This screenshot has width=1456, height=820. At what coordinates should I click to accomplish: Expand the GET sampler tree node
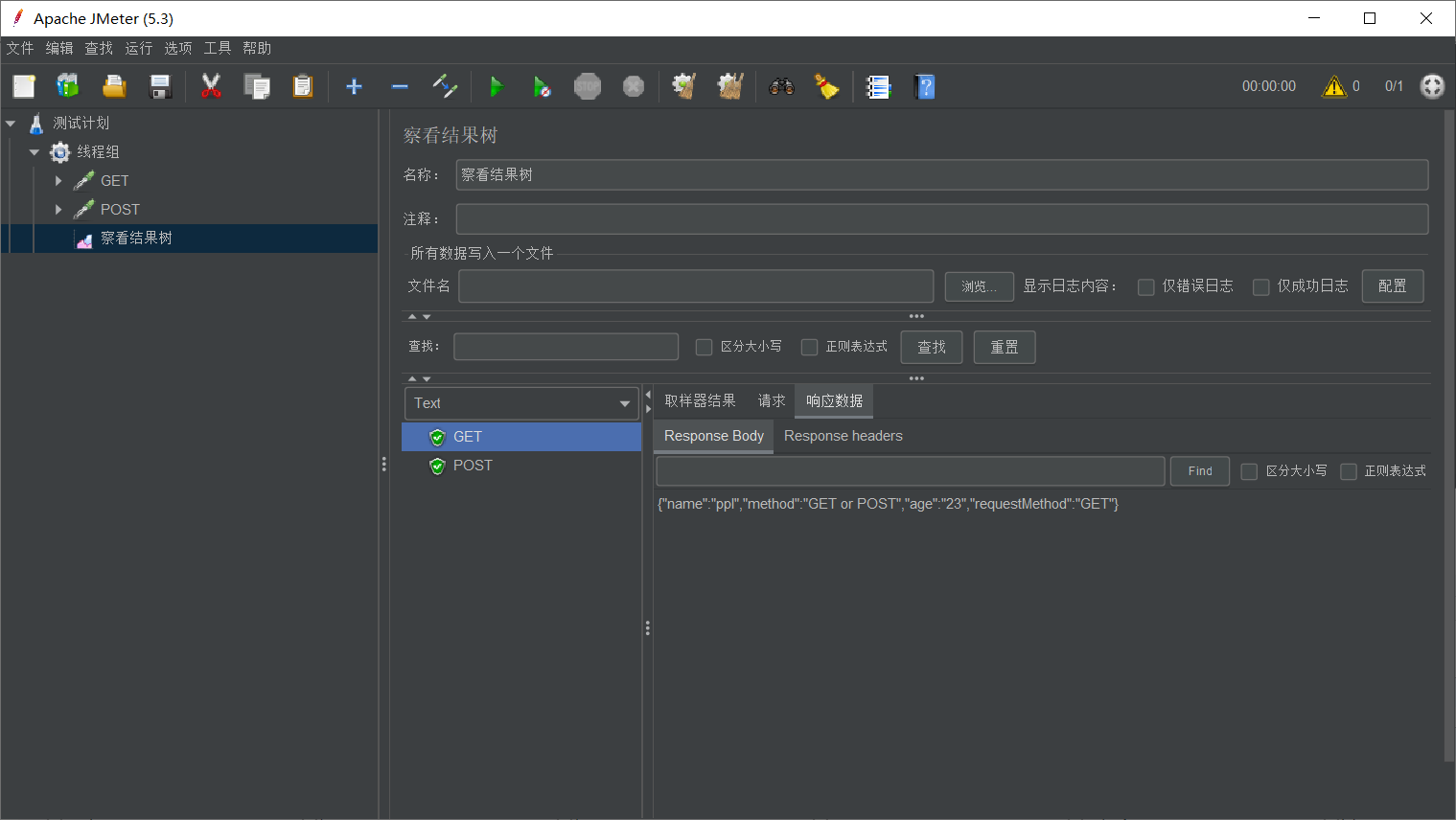[x=58, y=181]
